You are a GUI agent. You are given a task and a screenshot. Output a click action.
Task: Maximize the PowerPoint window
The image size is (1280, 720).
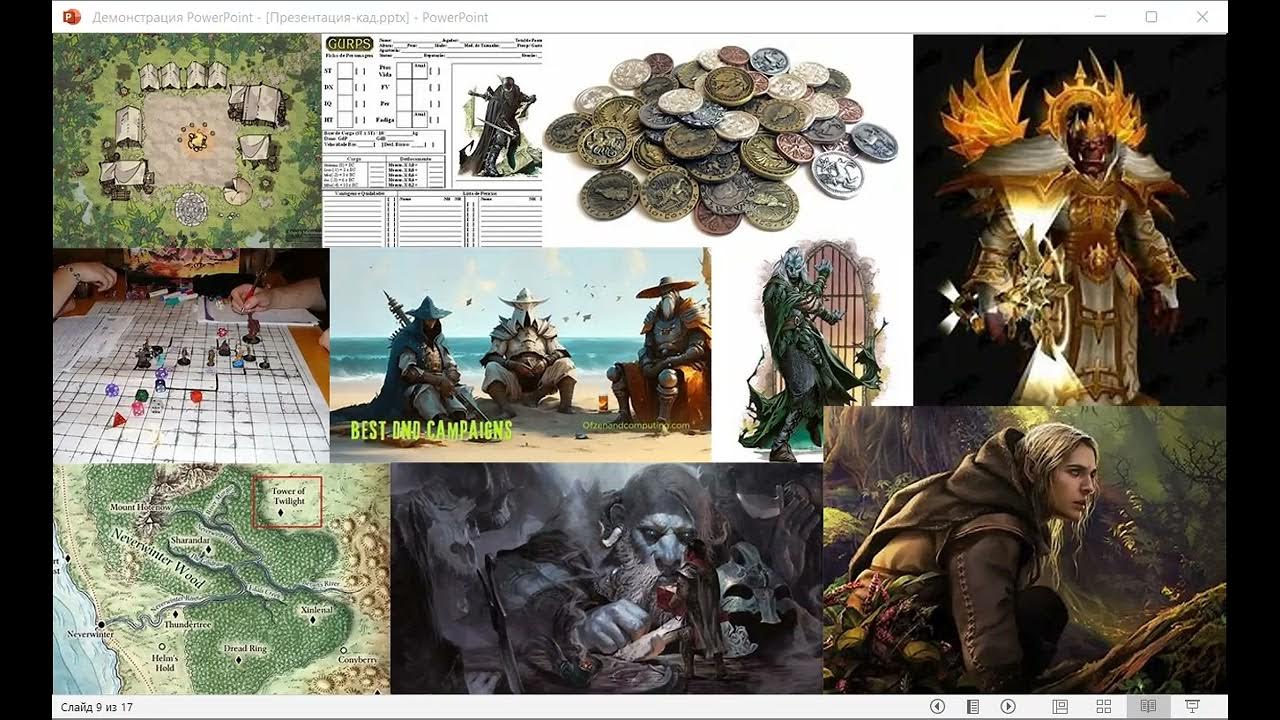1151,17
